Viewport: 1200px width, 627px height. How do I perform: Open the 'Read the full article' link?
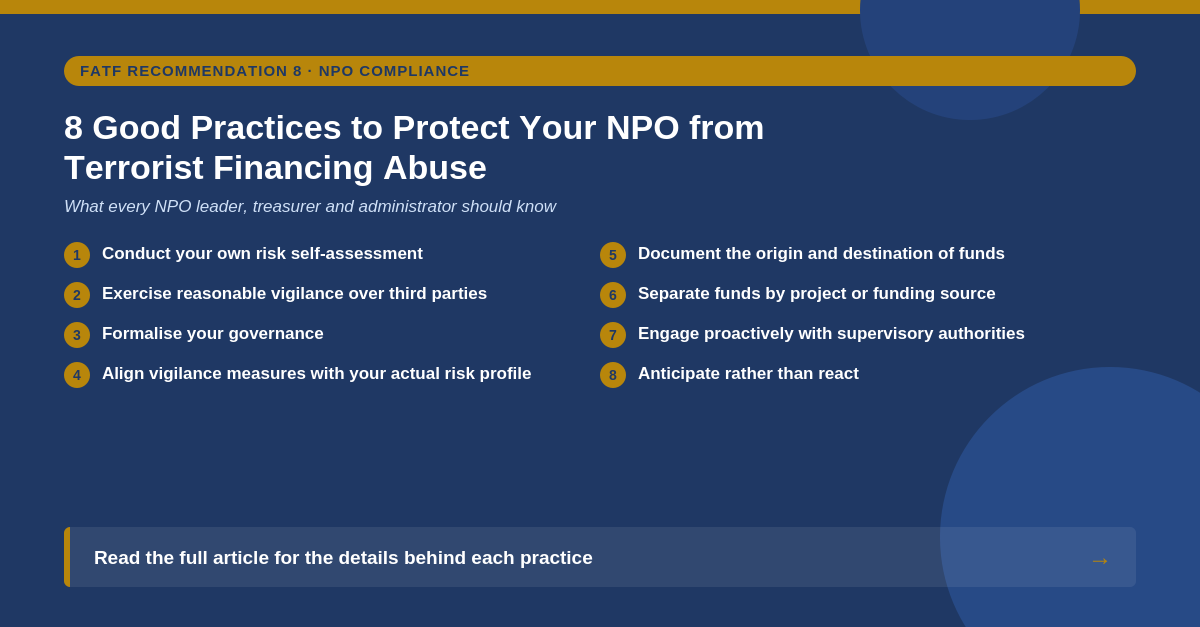(x=600, y=557)
